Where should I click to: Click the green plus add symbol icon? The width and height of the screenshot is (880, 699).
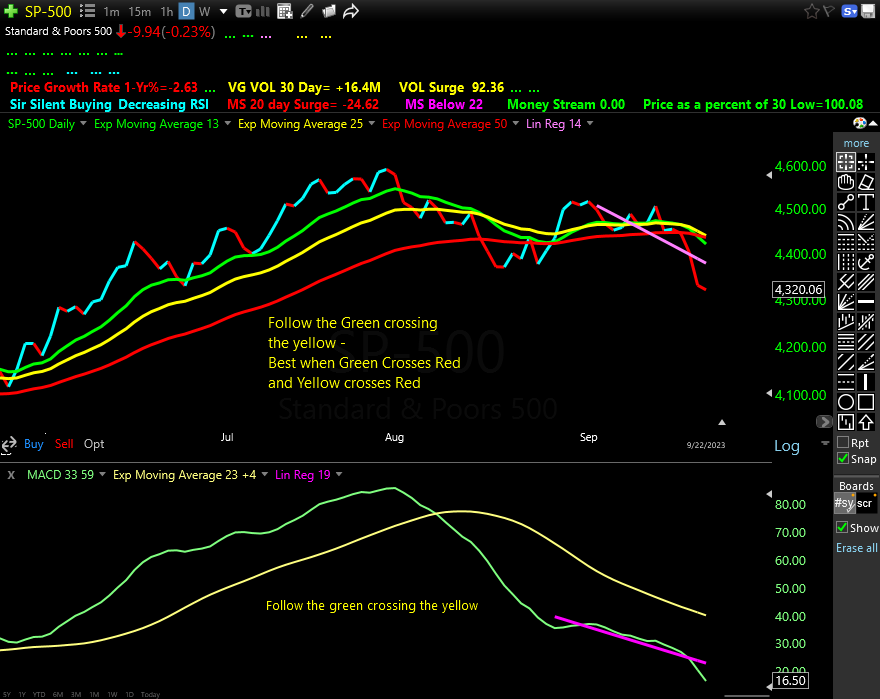10,11
